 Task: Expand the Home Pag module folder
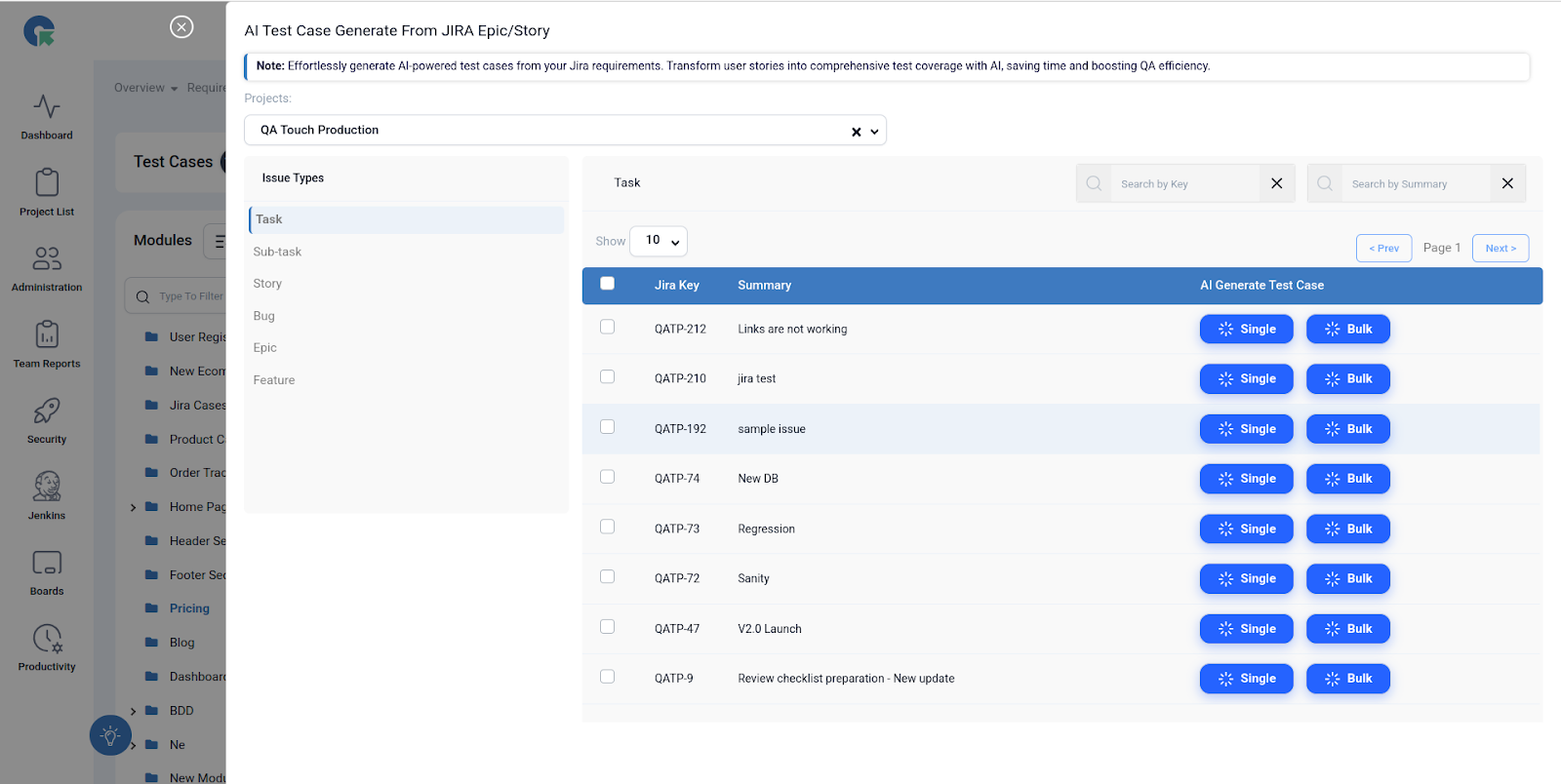(134, 507)
